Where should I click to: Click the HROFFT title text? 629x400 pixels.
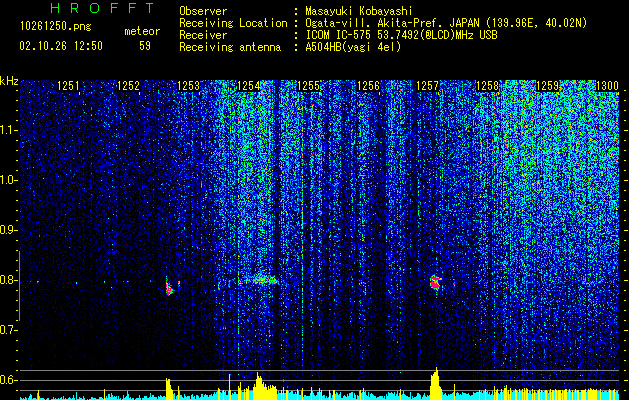pos(103,8)
